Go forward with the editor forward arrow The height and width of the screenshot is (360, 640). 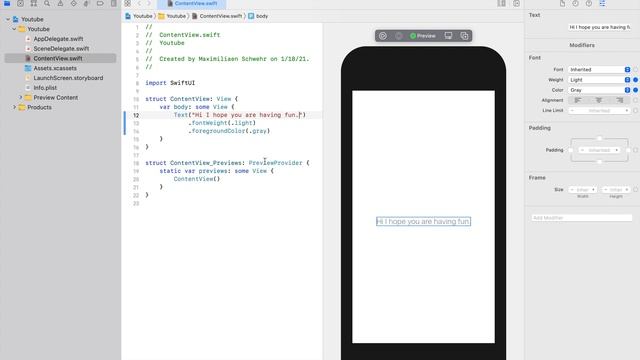click(x=149, y=3)
